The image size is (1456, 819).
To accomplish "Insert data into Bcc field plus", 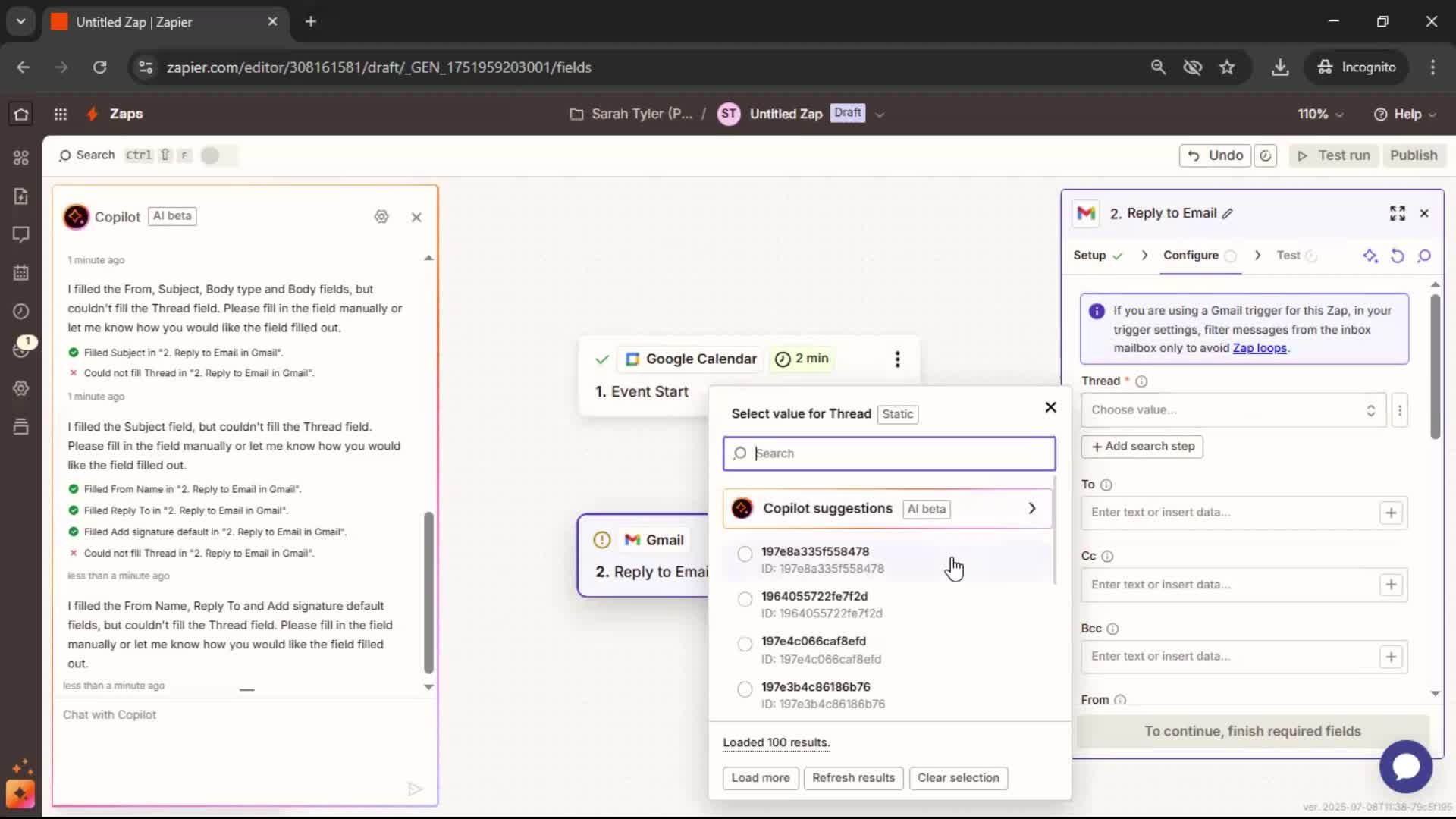I will coord(1391,657).
